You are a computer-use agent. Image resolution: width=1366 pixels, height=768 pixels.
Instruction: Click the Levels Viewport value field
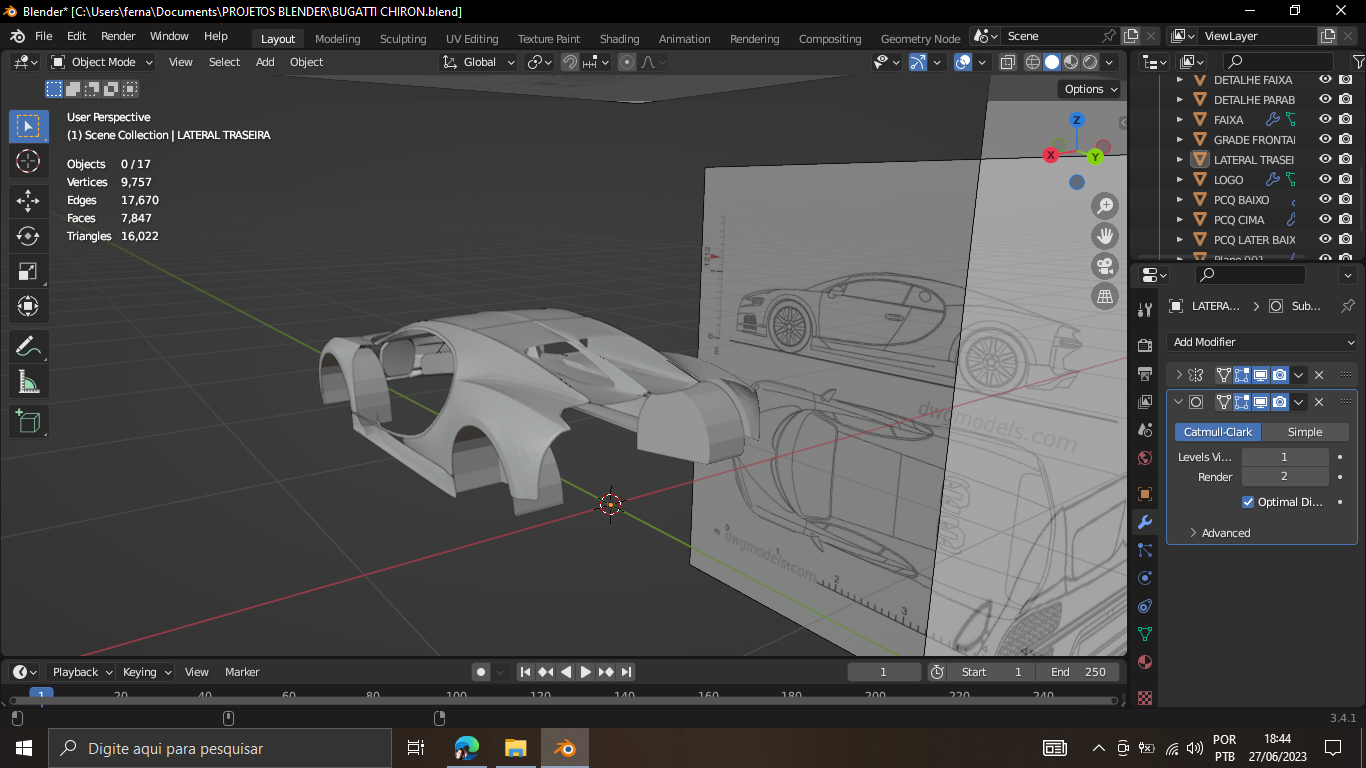[1284, 457]
